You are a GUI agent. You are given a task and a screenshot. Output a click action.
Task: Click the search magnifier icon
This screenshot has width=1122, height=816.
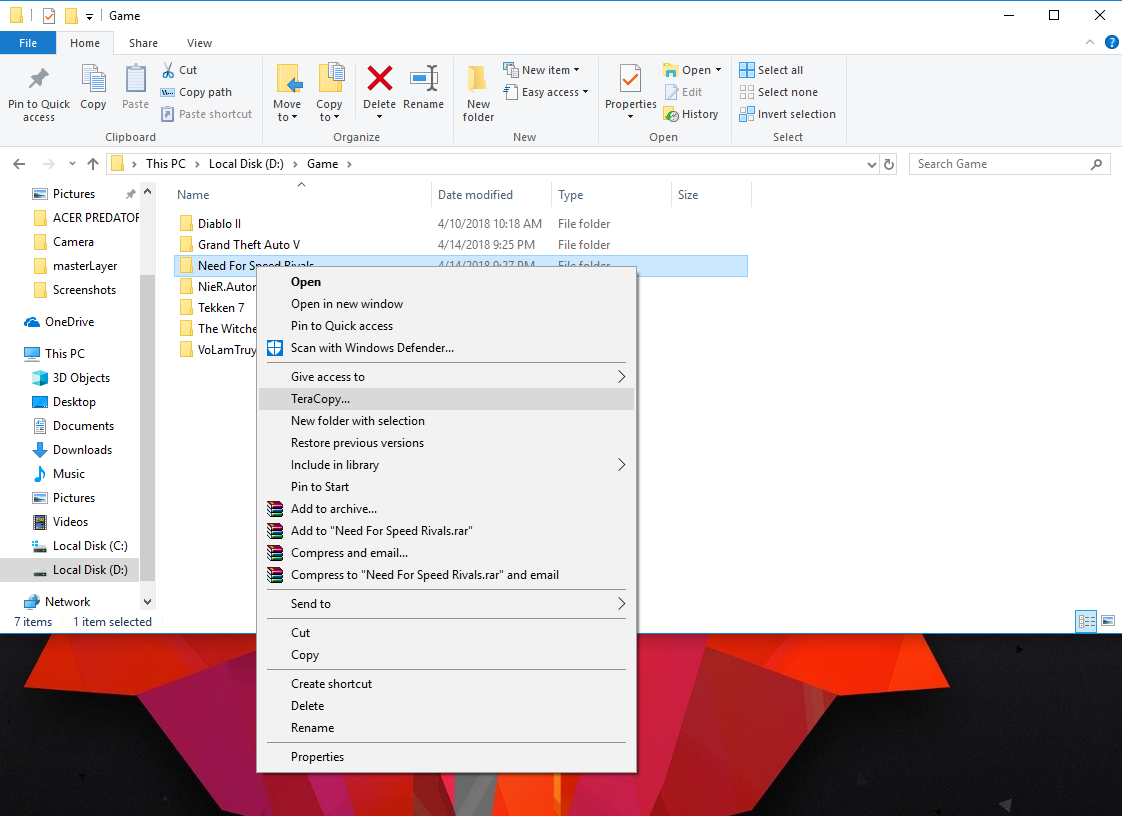coord(1096,165)
